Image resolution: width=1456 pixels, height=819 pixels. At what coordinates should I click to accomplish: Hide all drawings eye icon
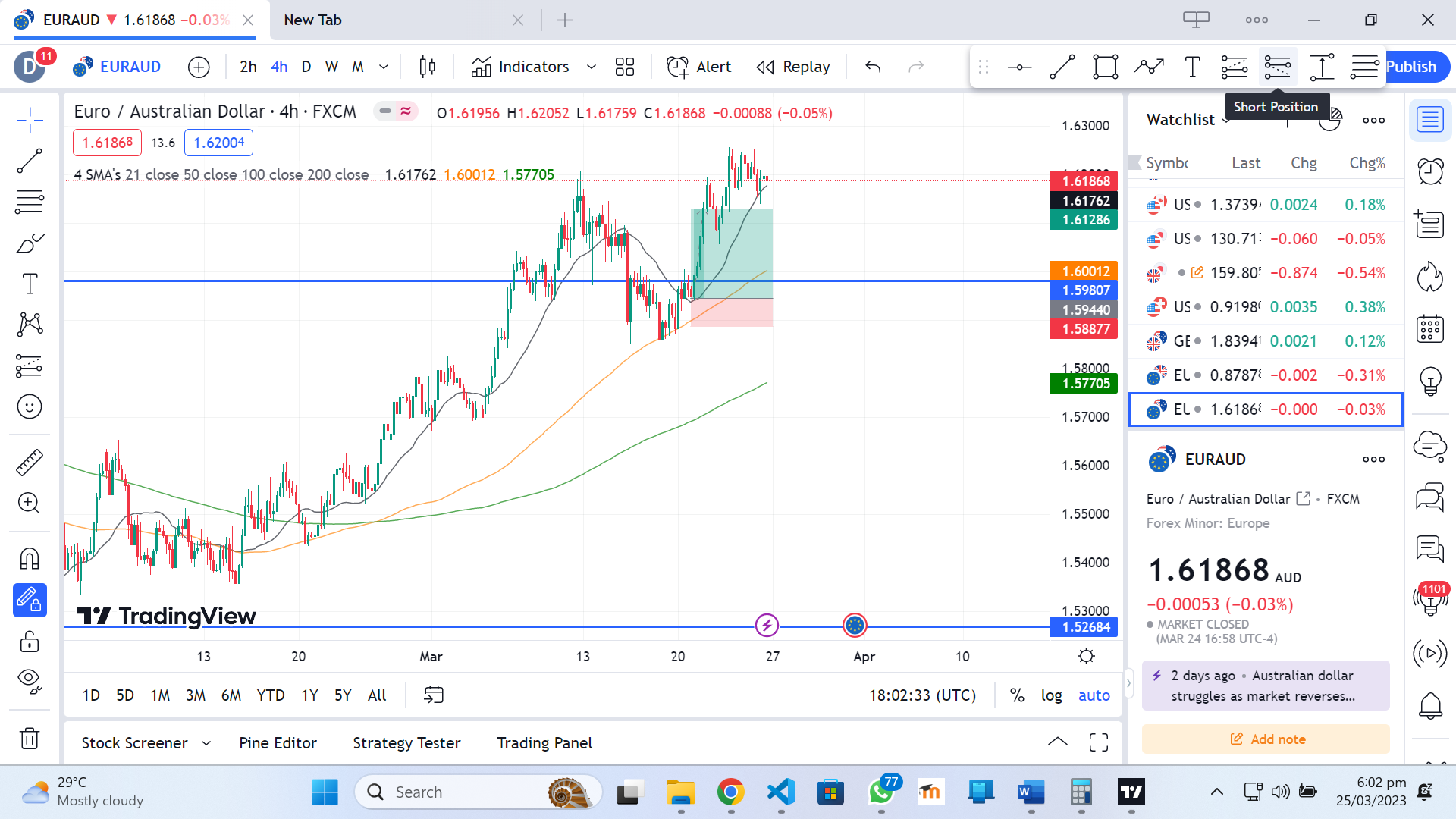point(30,682)
